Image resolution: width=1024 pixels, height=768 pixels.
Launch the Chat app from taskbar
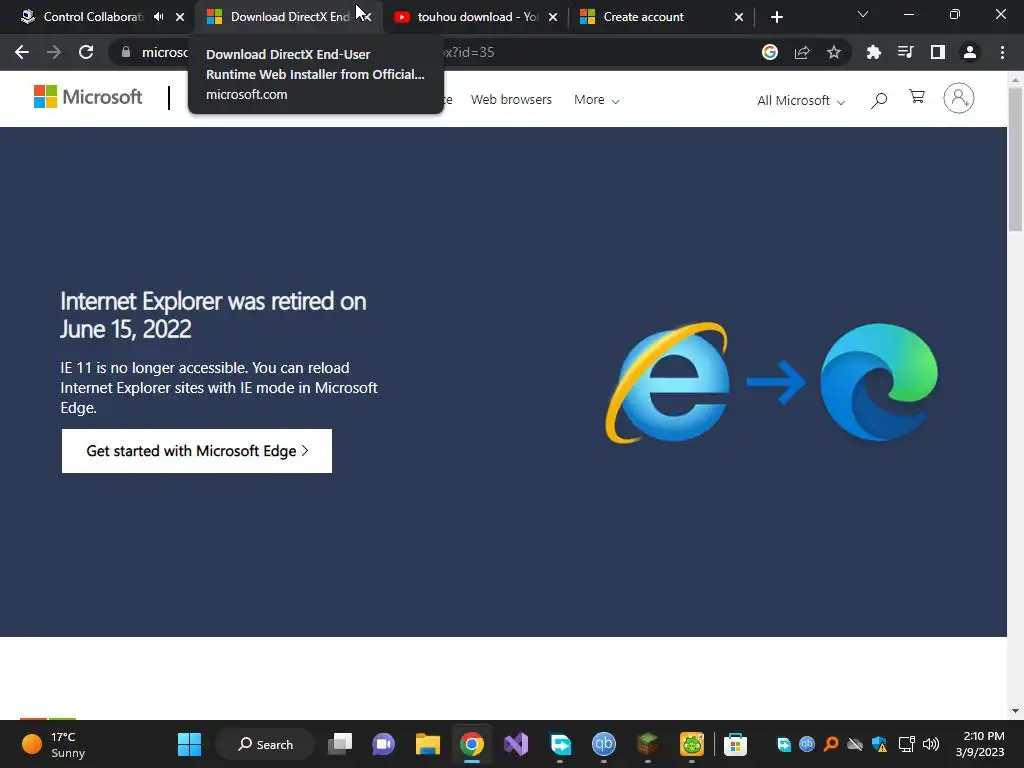(383, 744)
